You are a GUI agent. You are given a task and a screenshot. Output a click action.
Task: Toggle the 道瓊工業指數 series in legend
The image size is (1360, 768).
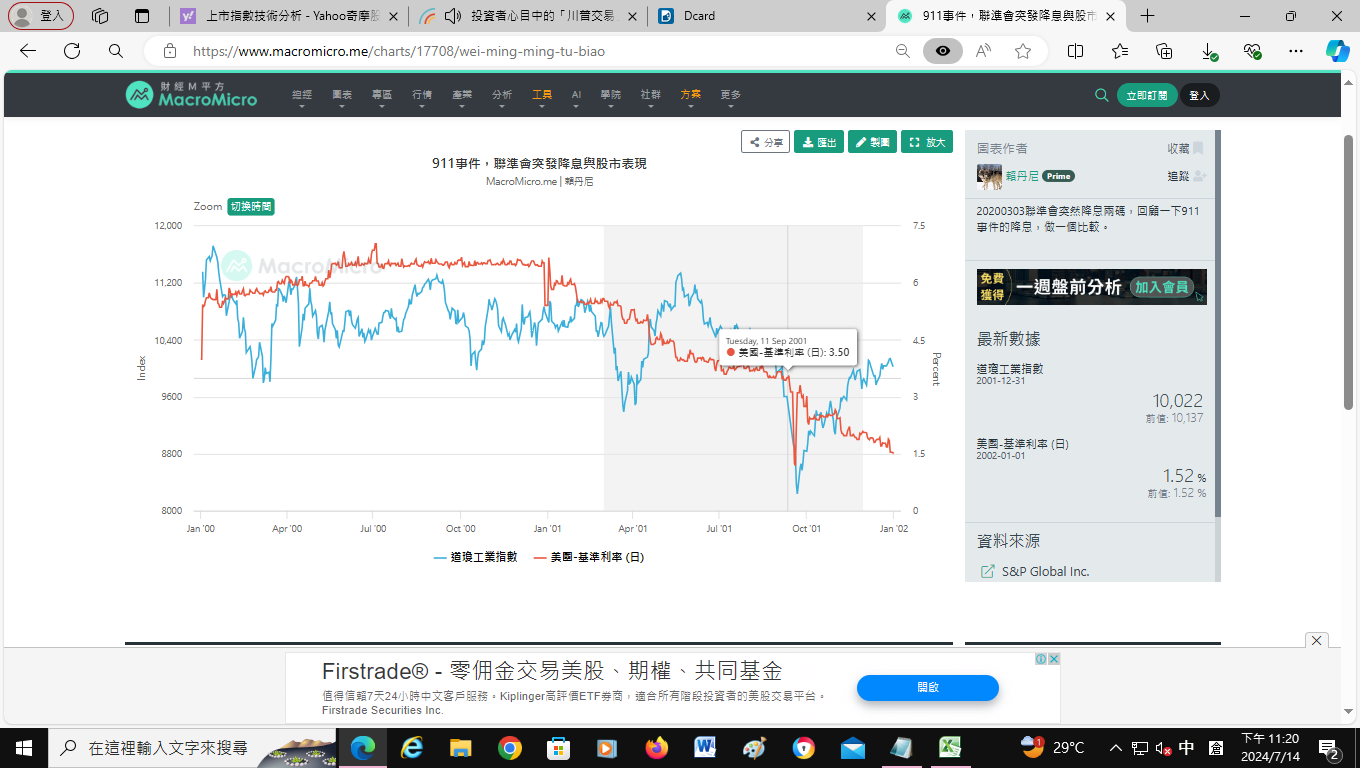[476, 557]
